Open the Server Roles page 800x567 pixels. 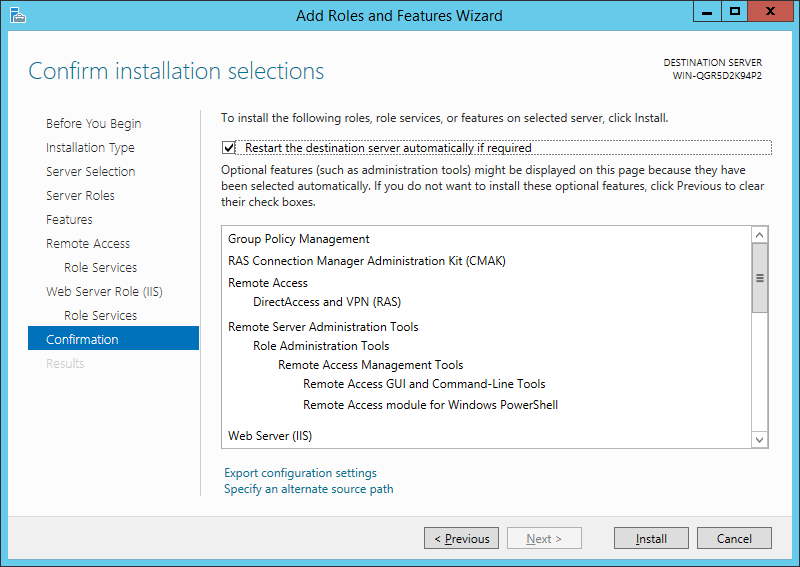point(80,195)
